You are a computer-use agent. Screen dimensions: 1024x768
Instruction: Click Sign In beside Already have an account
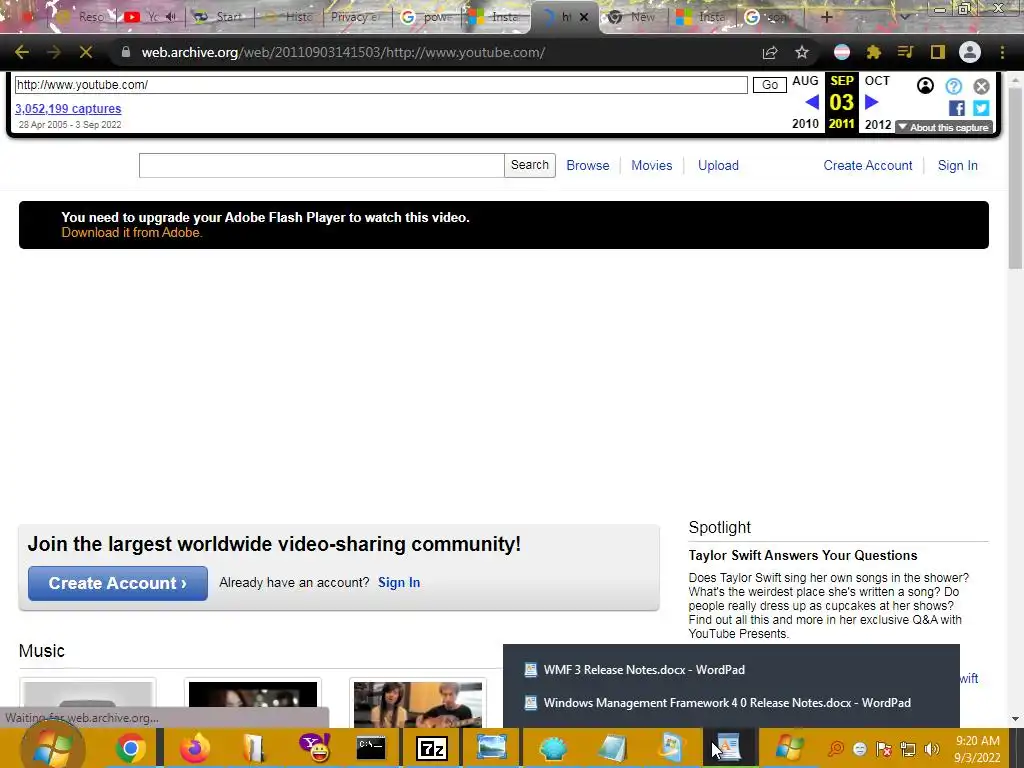(x=399, y=583)
